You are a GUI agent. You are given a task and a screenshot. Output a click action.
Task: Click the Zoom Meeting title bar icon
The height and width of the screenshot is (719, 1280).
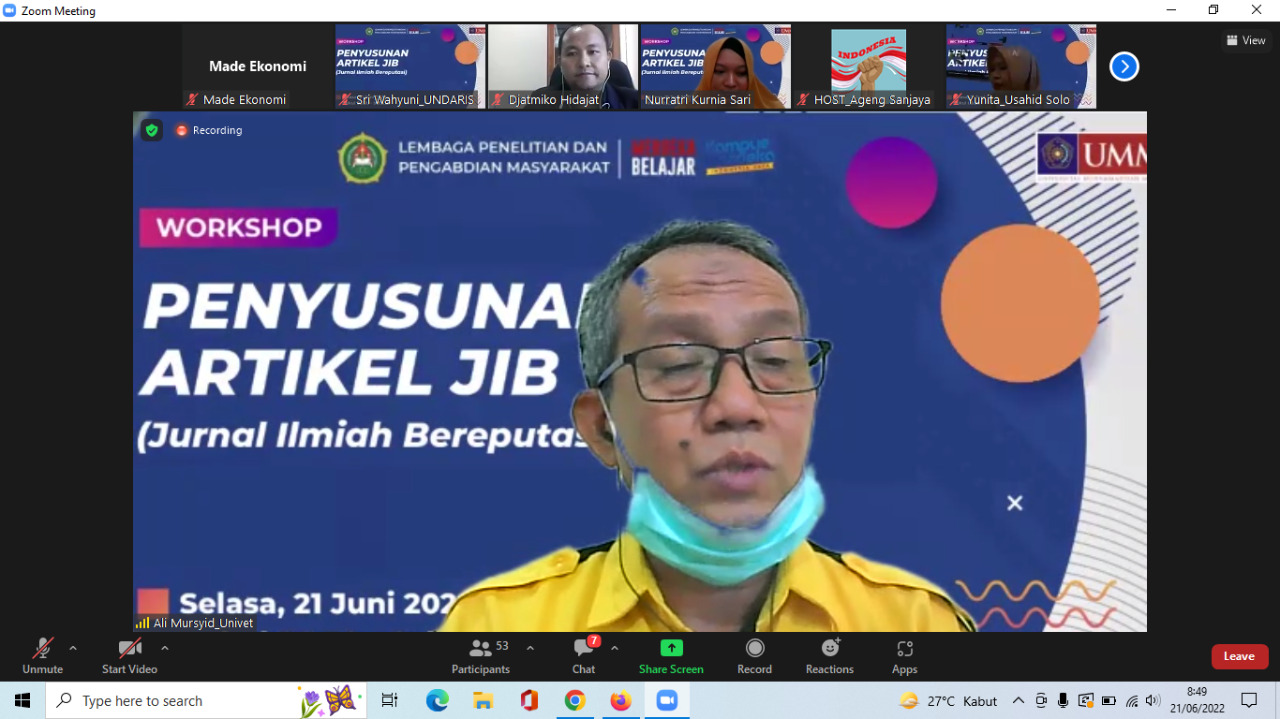pyautogui.click(x=10, y=10)
